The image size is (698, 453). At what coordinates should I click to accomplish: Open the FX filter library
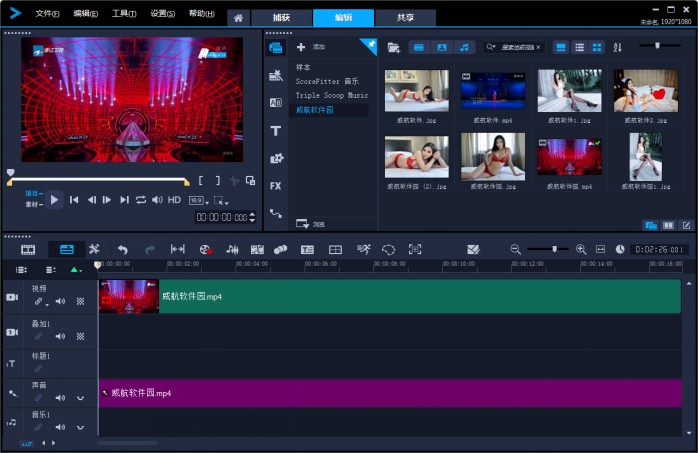click(275, 185)
